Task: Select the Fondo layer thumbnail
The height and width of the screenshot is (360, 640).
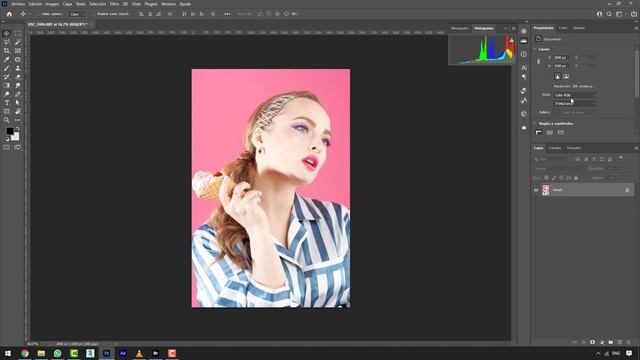Action: click(546, 190)
